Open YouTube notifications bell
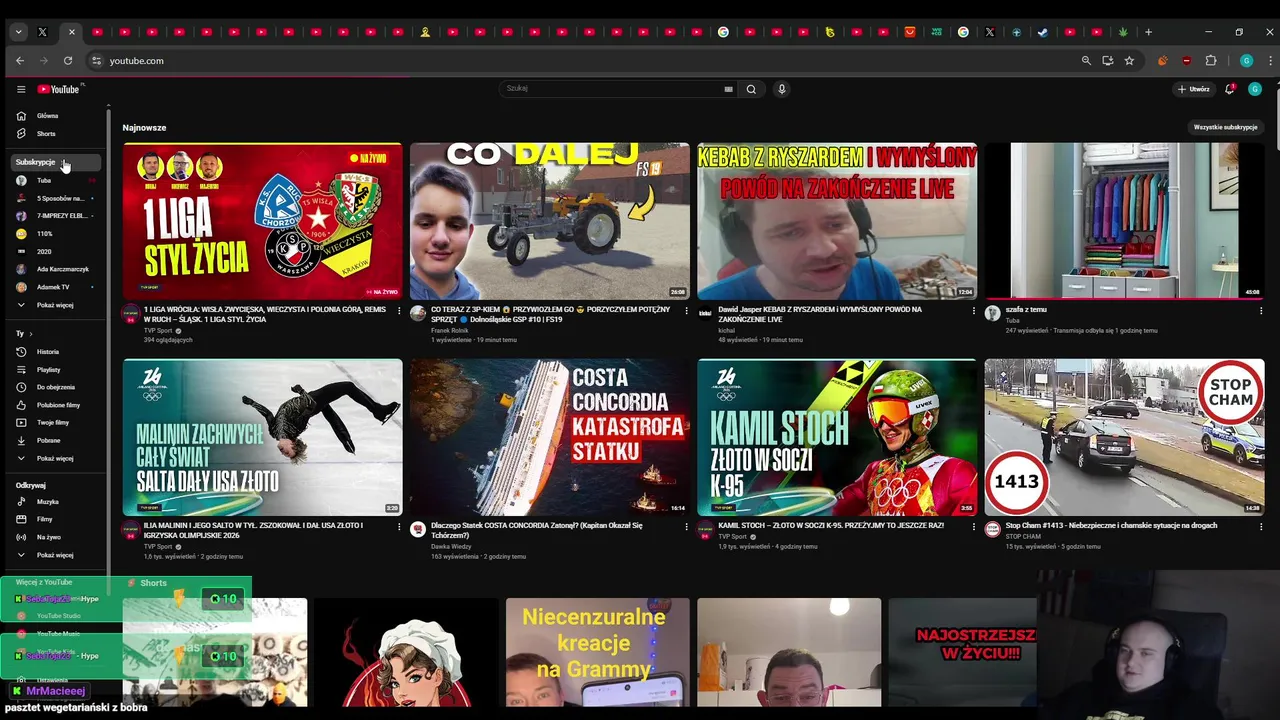The width and height of the screenshot is (1280, 720). coord(1230,89)
